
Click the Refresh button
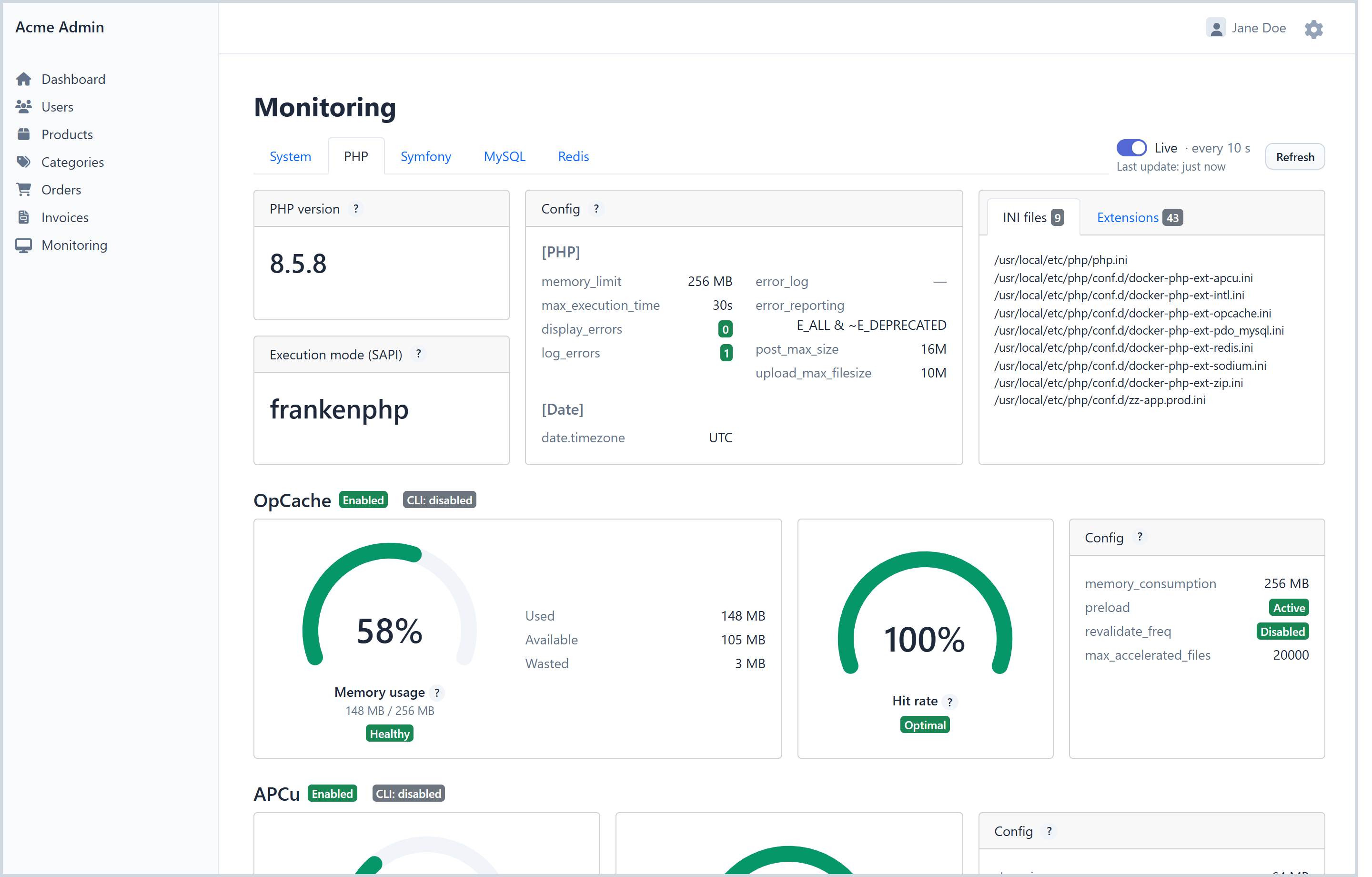coord(1294,157)
